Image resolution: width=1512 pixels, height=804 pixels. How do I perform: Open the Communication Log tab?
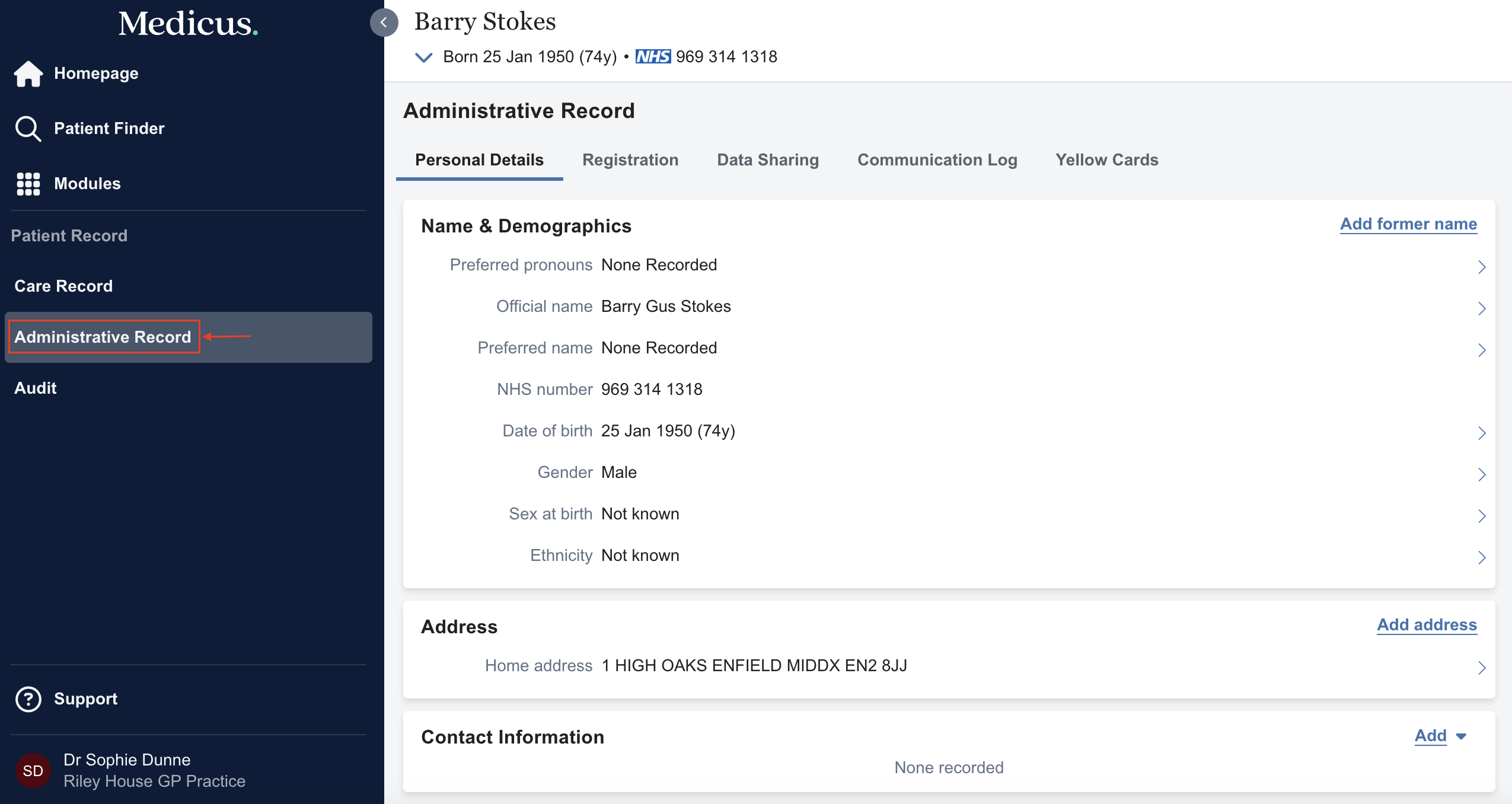[x=937, y=160]
